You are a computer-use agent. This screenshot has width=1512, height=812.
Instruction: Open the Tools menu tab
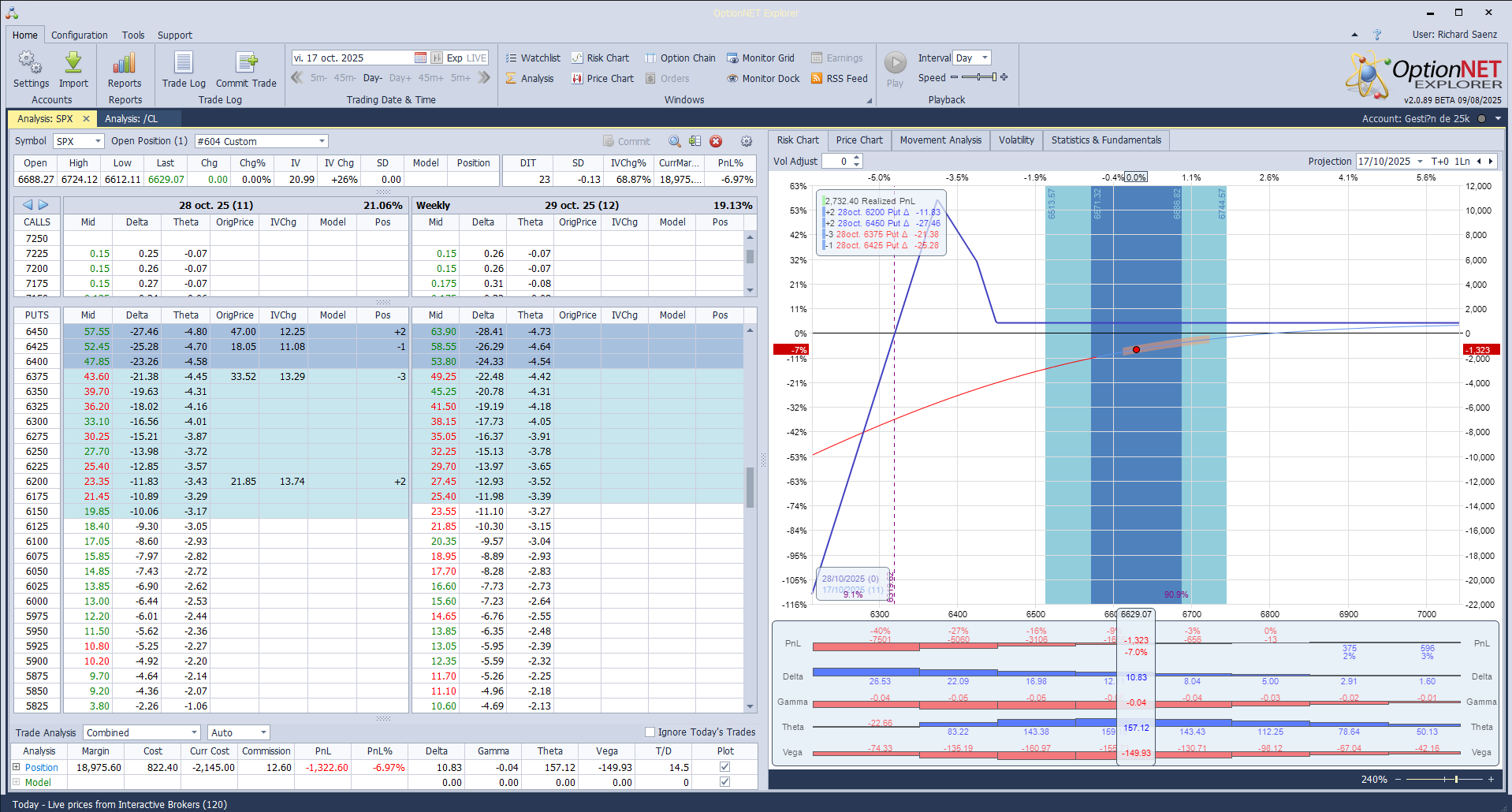(133, 35)
